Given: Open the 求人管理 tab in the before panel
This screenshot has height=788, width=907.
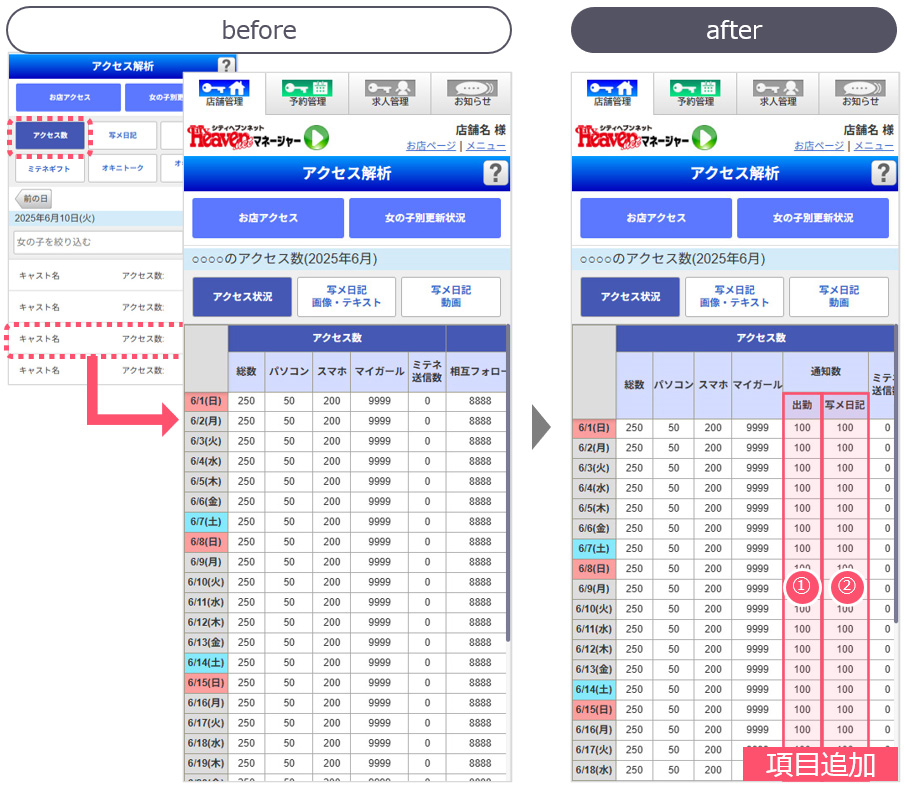Looking at the screenshot, I should point(389,94).
